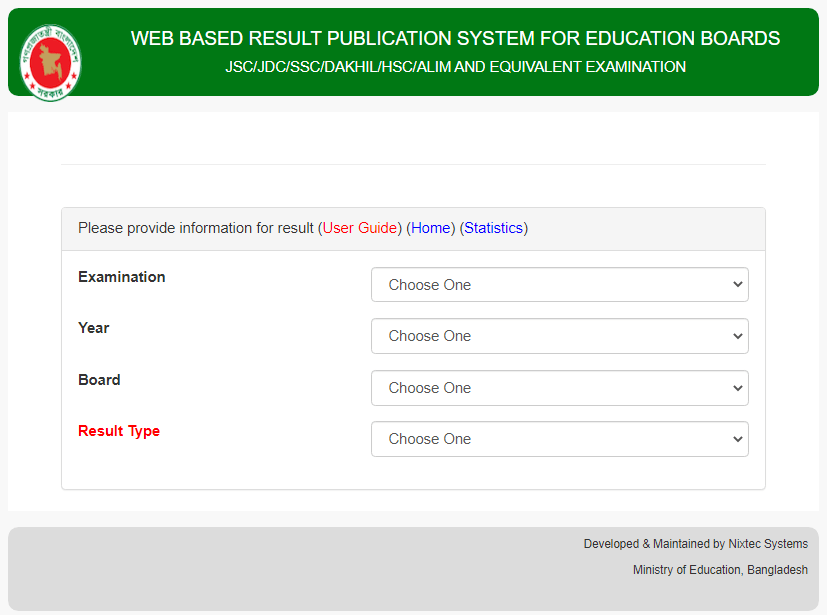This screenshot has height=615, width=827.
Task: Expand the Year combo box chevron
Action: coord(737,336)
